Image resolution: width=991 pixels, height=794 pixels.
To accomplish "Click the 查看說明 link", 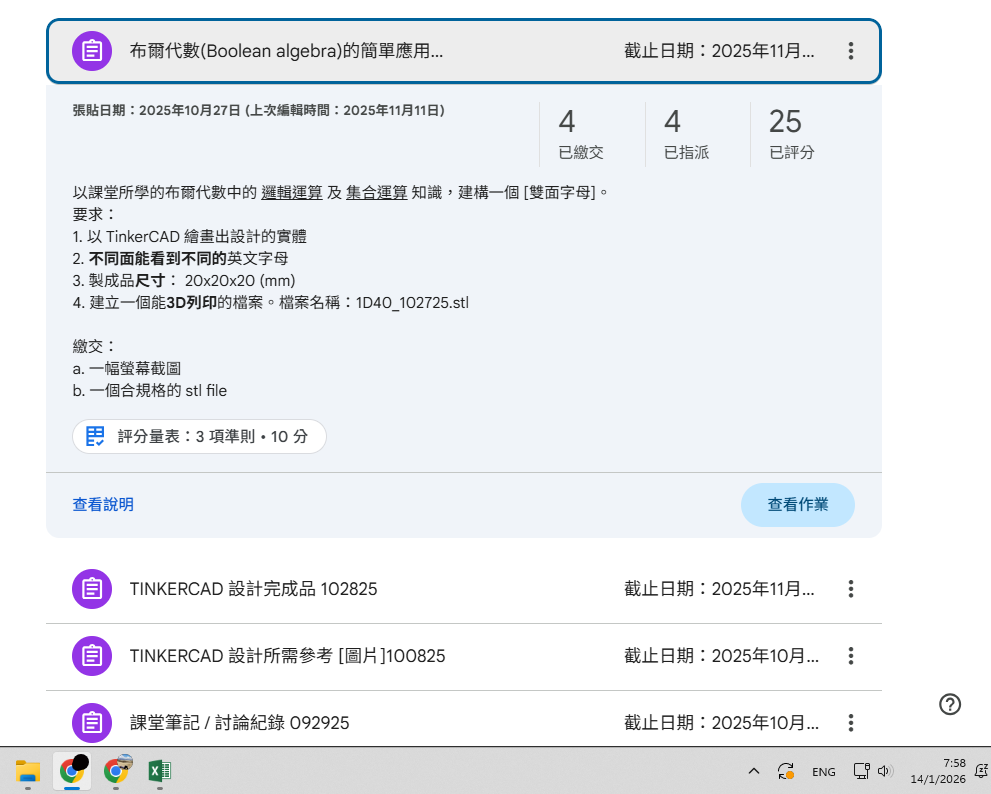I will (x=103, y=505).
